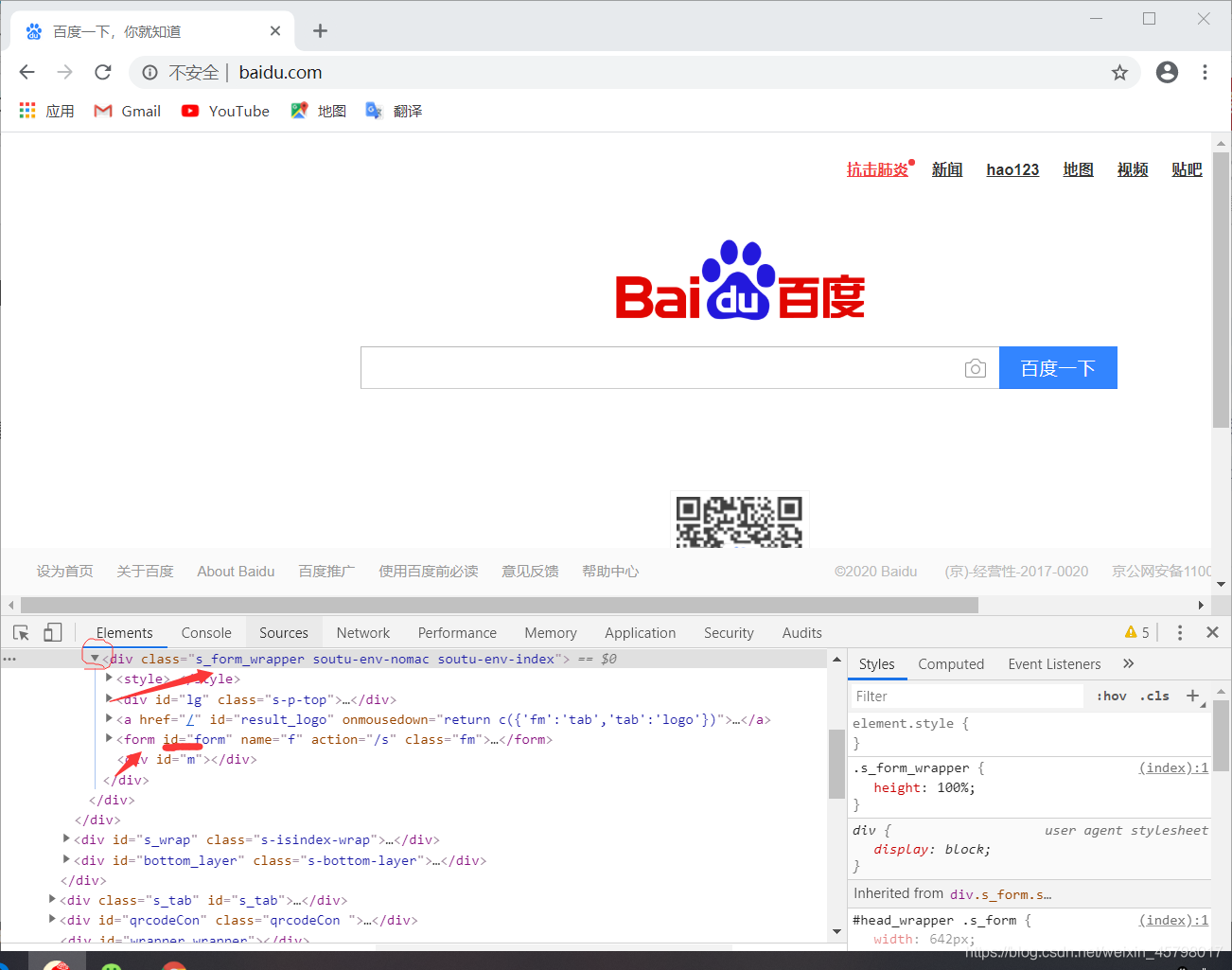The height and width of the screenshot is (970, 1232).
Task: Open the Computed styles tab
Action: (x=951, y=664)
